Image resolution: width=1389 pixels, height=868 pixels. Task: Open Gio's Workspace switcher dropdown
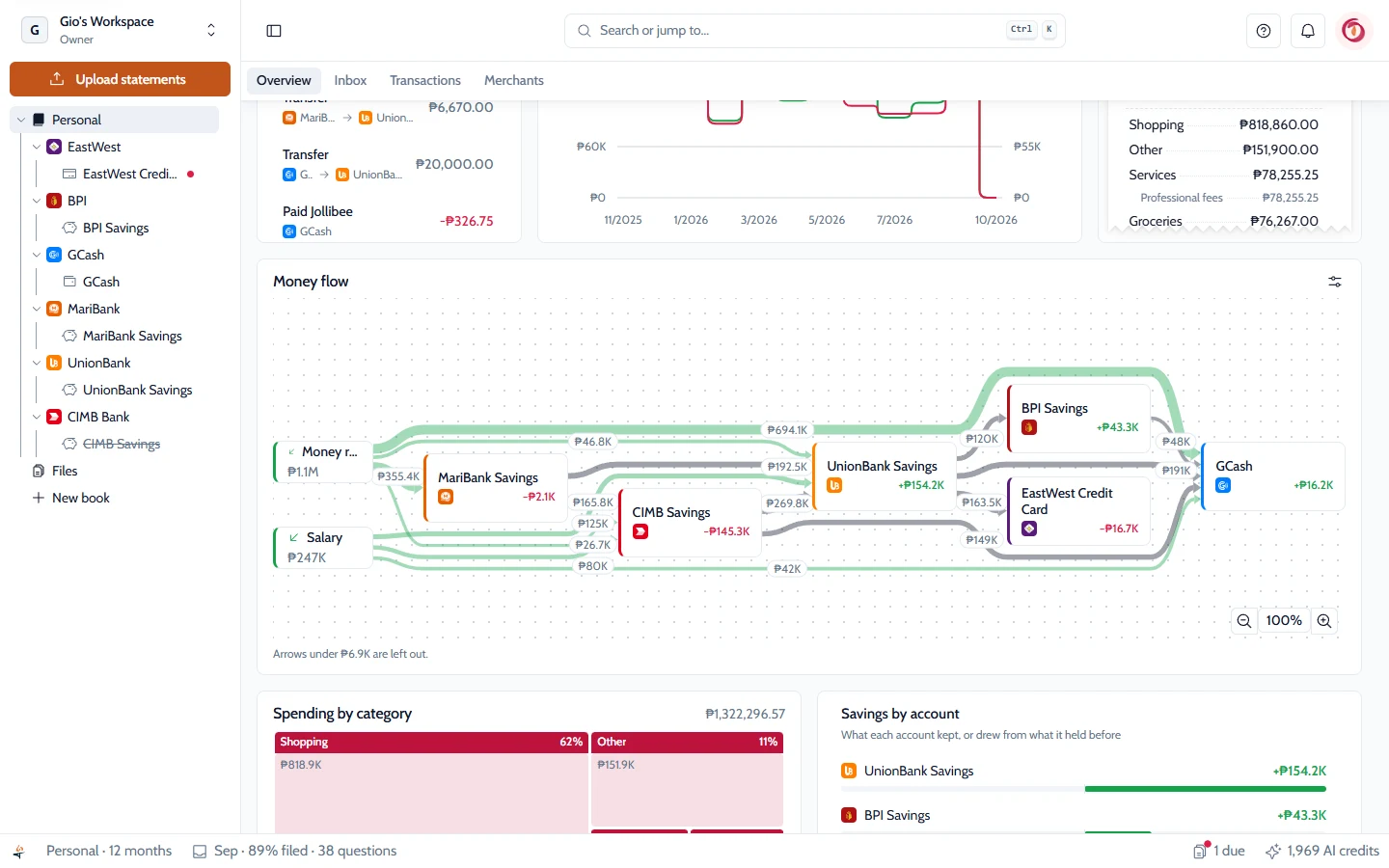[x=121, y=30]
